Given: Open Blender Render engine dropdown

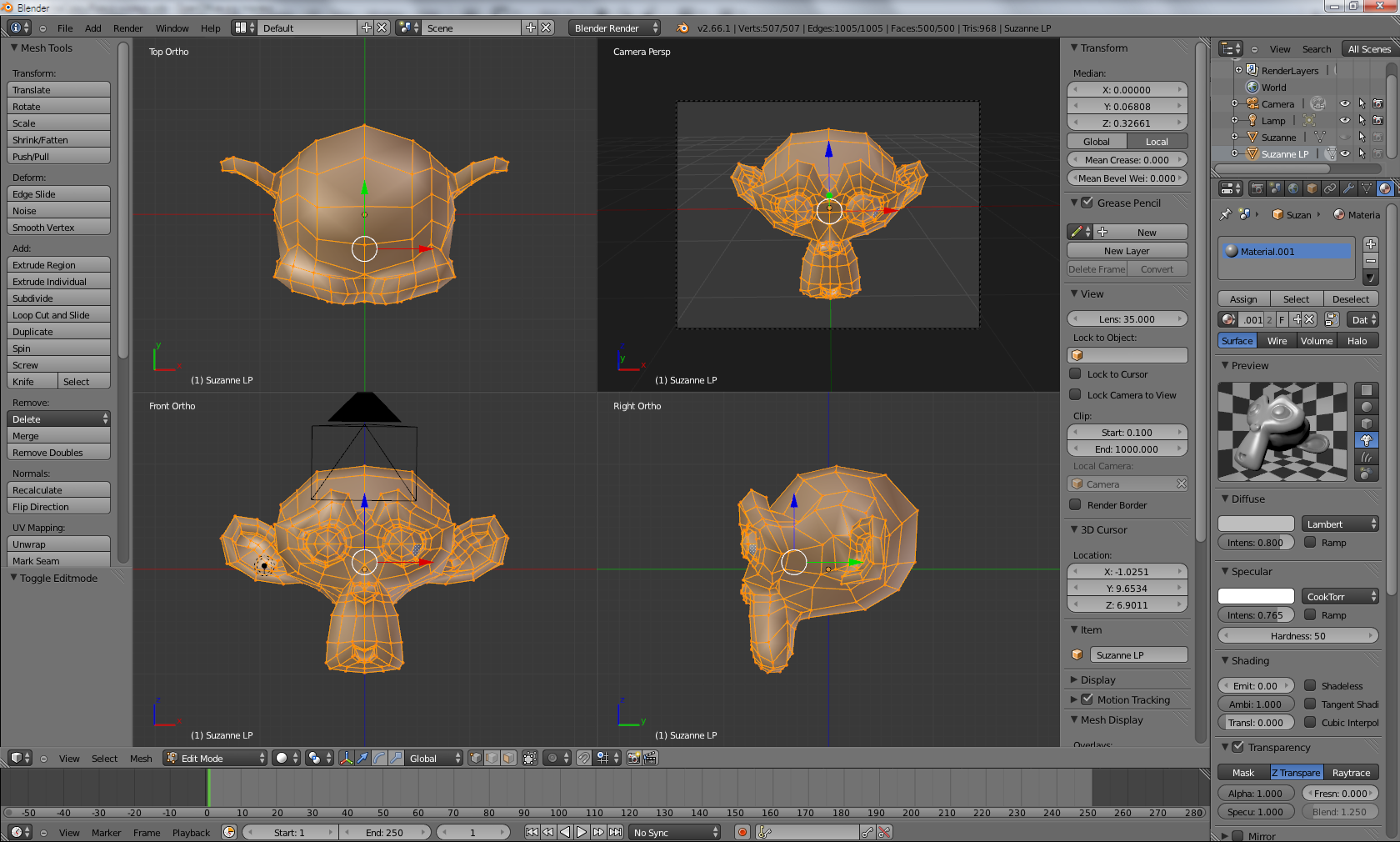Looking at the screenshot, I should point(614,28).
